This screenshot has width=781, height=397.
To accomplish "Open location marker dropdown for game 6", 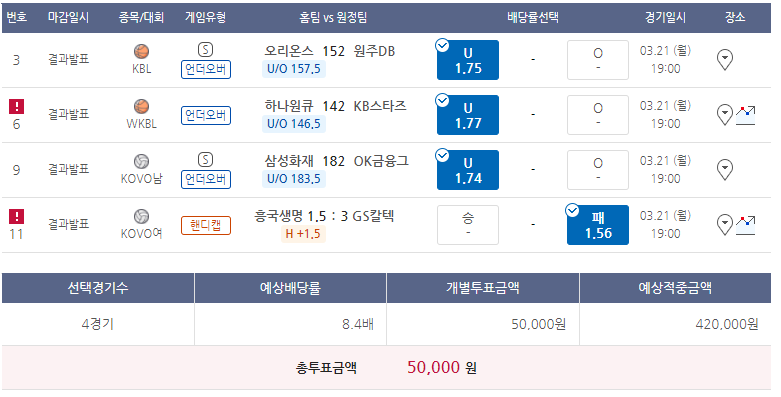I will pyautogui.click(x=725, y=115).
